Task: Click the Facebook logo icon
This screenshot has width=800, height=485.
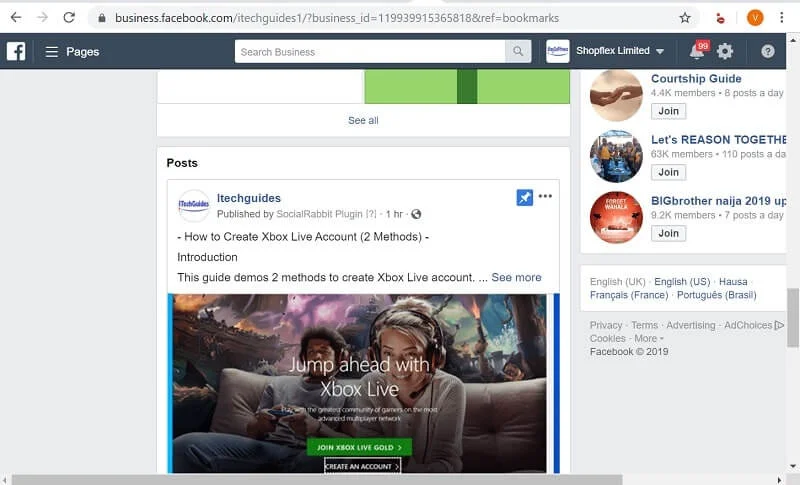Action: pos(16,51)
